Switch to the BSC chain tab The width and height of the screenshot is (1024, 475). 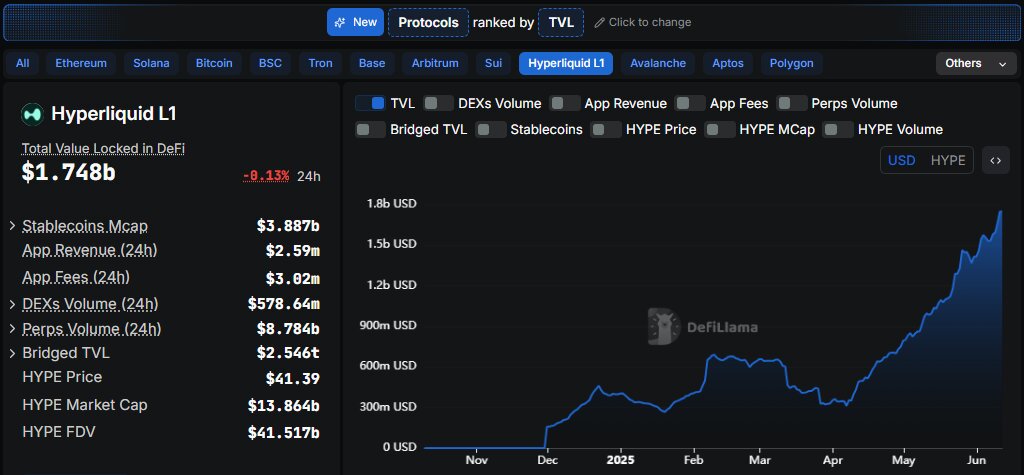[270, 63]
